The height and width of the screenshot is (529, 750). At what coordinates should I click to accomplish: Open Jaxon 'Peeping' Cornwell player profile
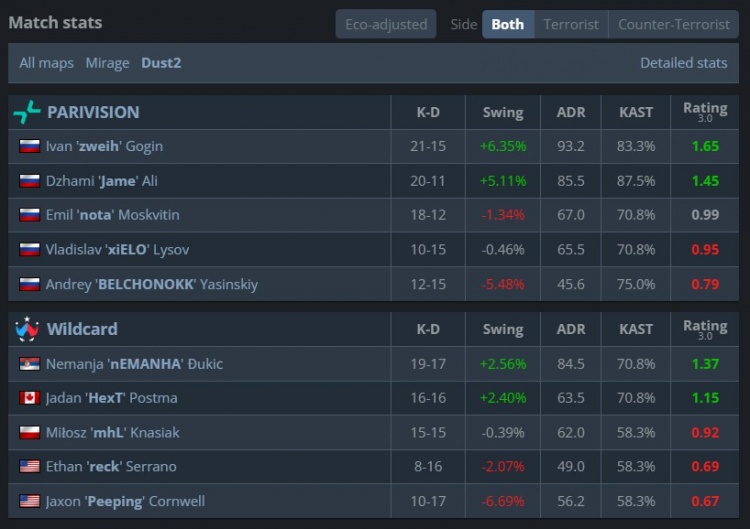124,501
